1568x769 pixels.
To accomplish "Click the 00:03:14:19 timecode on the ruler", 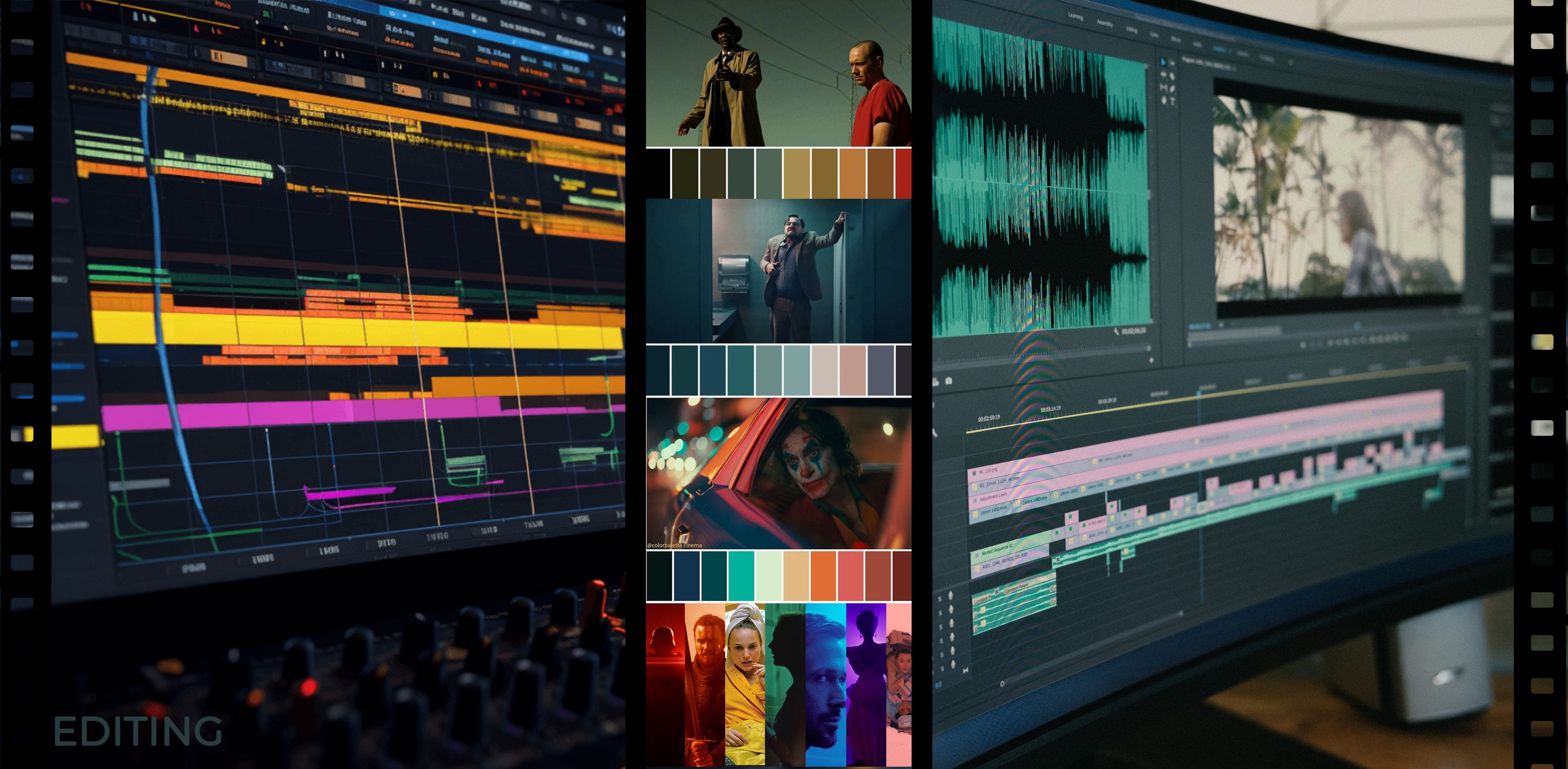I will tap(1051, 409).
